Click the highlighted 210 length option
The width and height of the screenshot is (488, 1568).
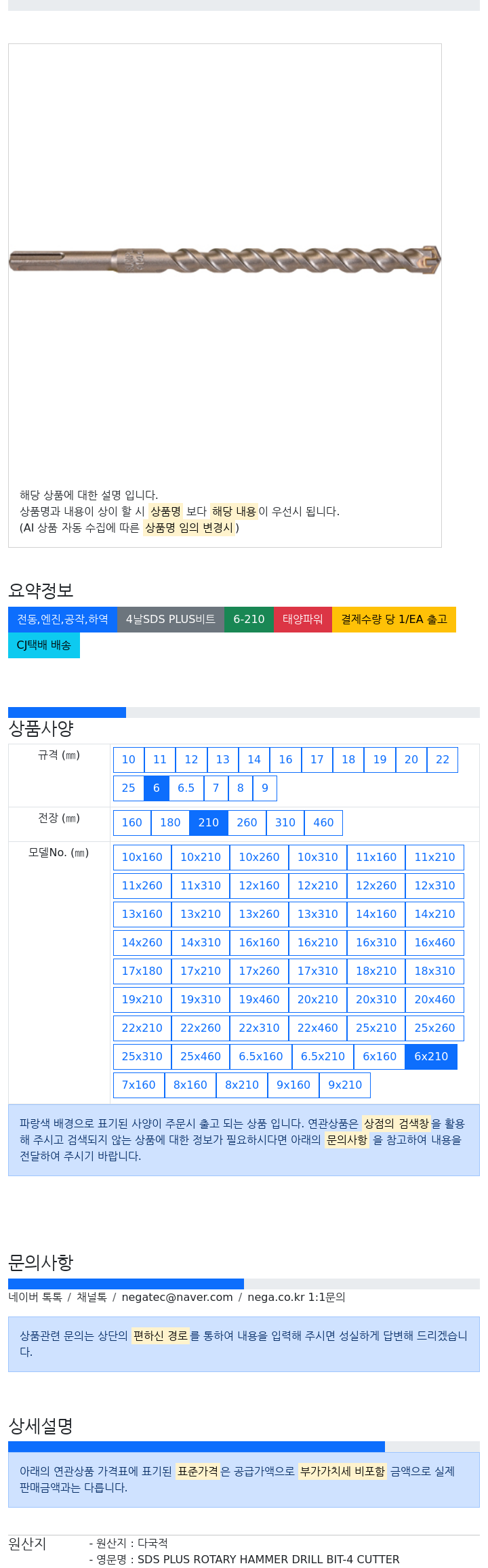coord(209,823)
